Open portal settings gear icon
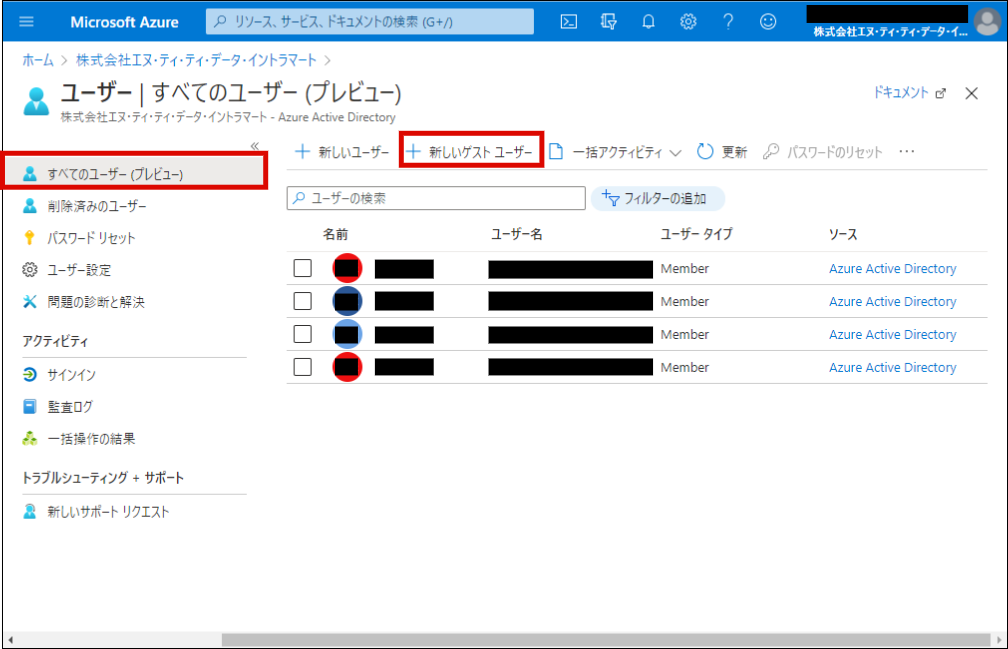Screen dimensions: 1008x649 (688, 22)
